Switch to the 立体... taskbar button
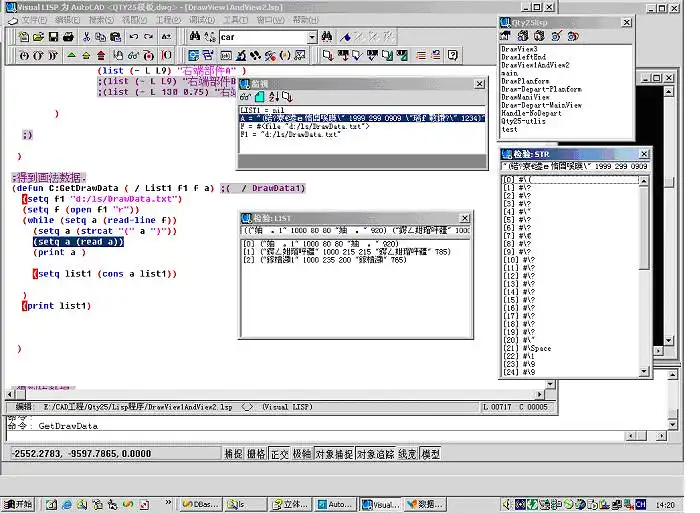 [x=290, y=504]
